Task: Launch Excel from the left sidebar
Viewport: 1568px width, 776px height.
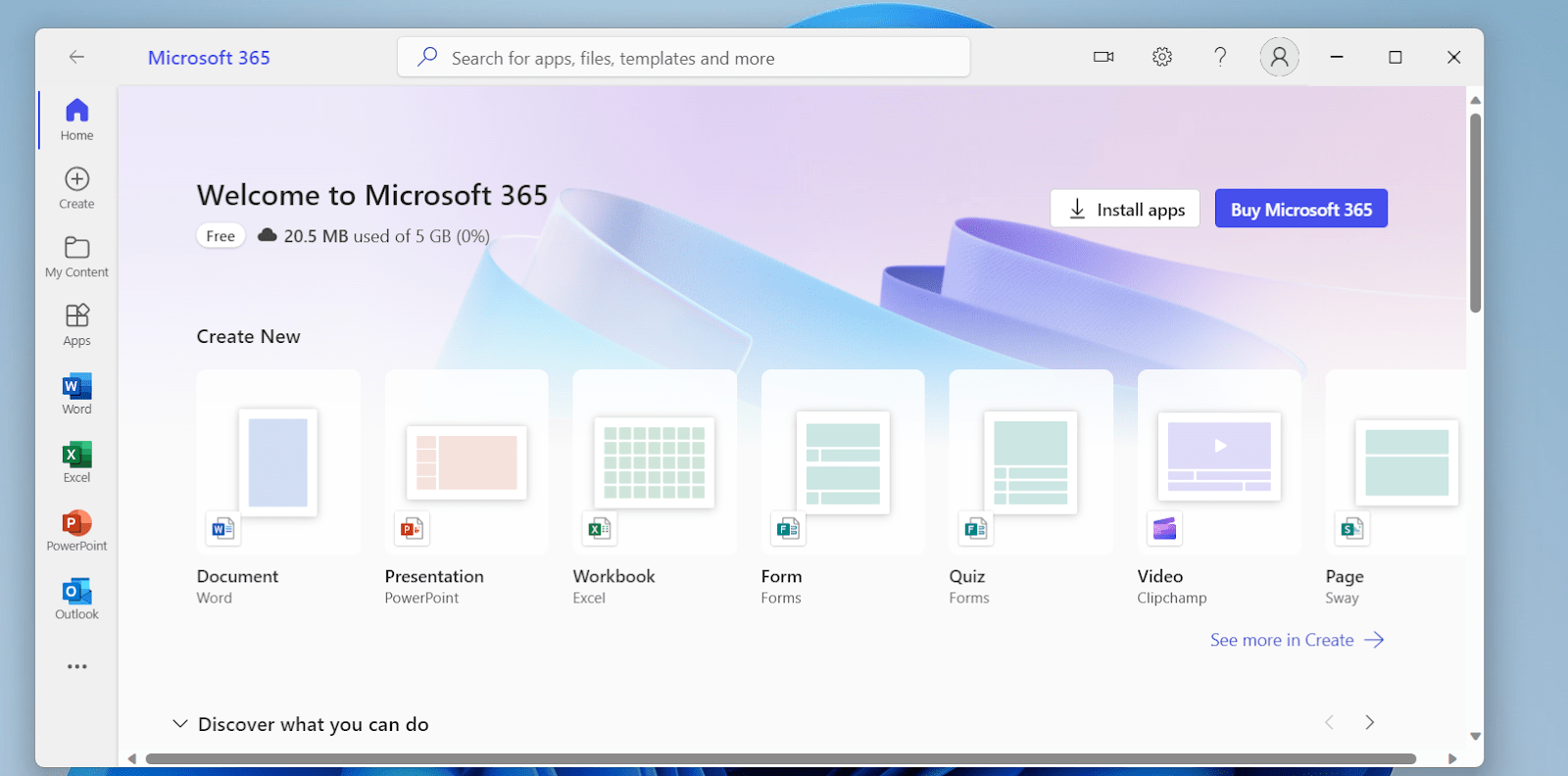Action: tap(76, 462)
